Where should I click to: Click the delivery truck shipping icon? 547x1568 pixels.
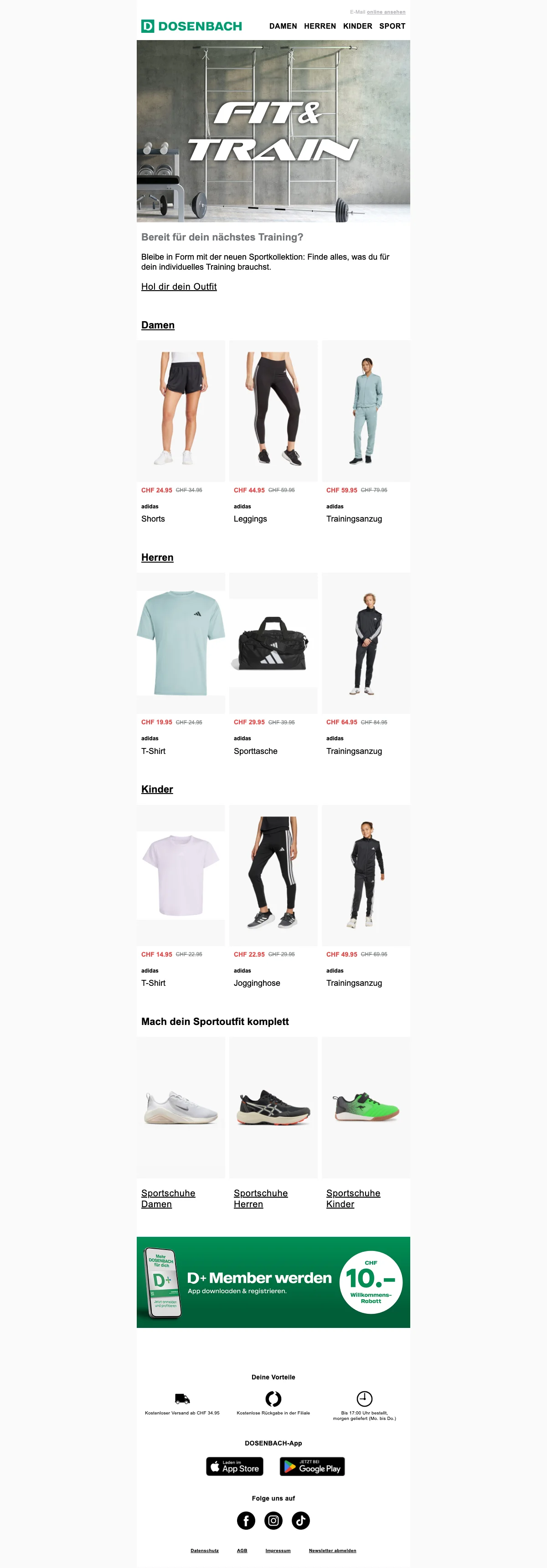tap(182, 1399)
